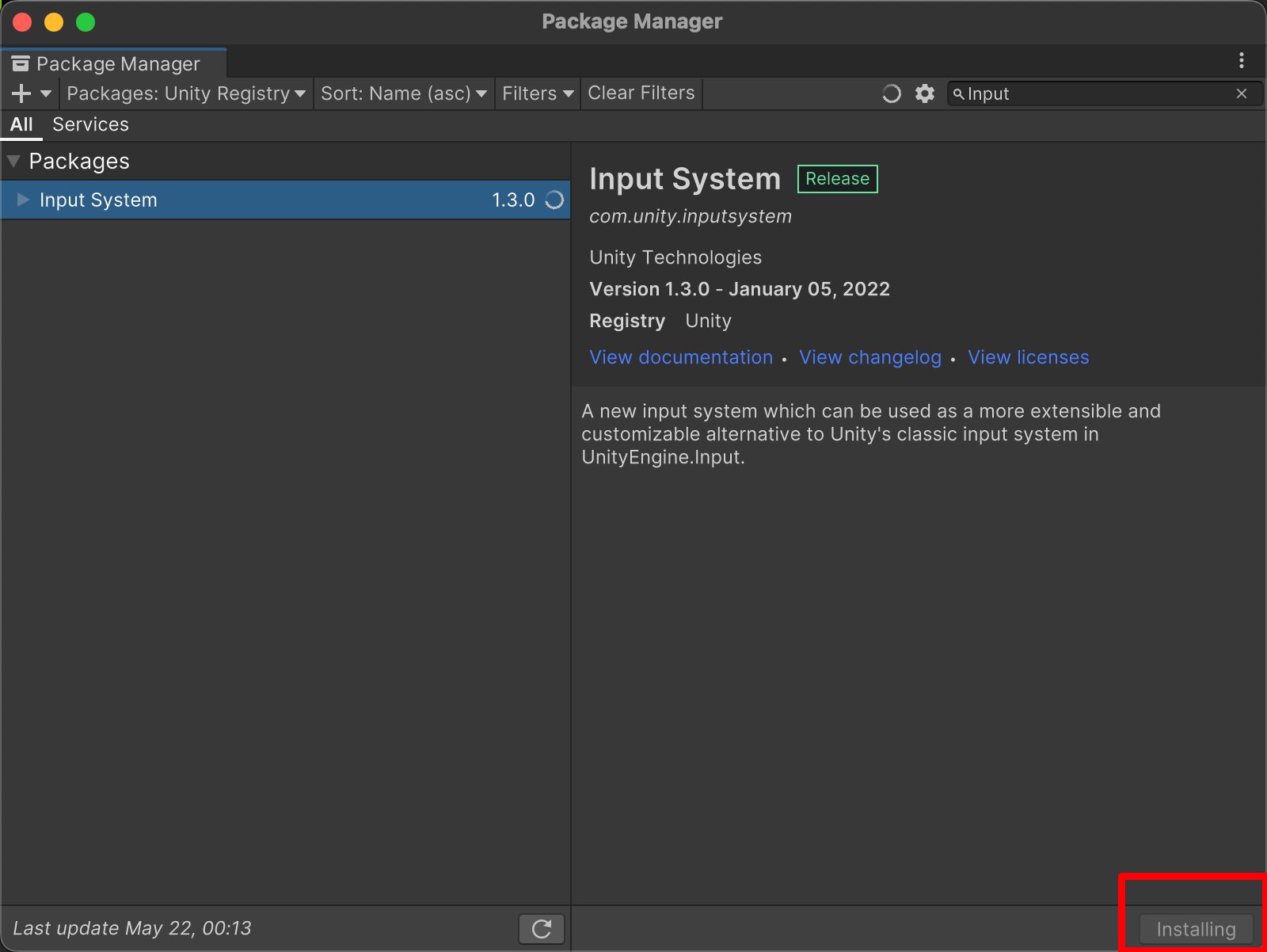Click the Installing button
Image resolution: width=1267 pixels, height=952 pixels.
click(1196, 929)
